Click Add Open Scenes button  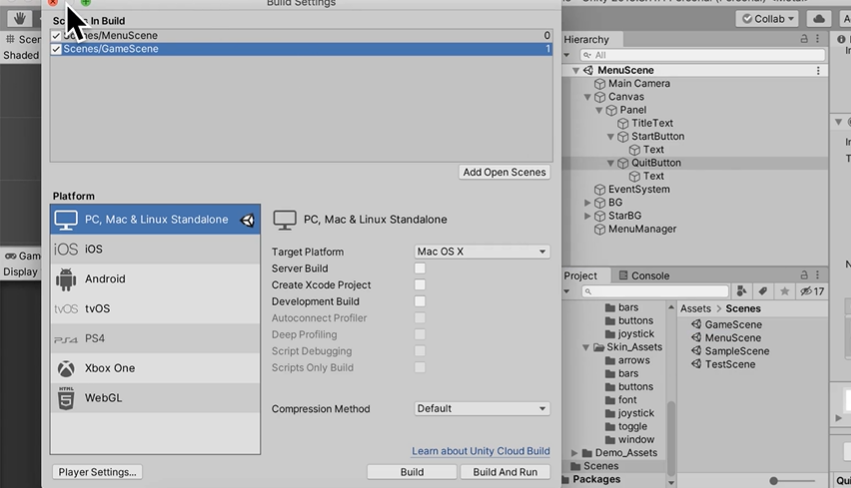(x=504, y=173)
